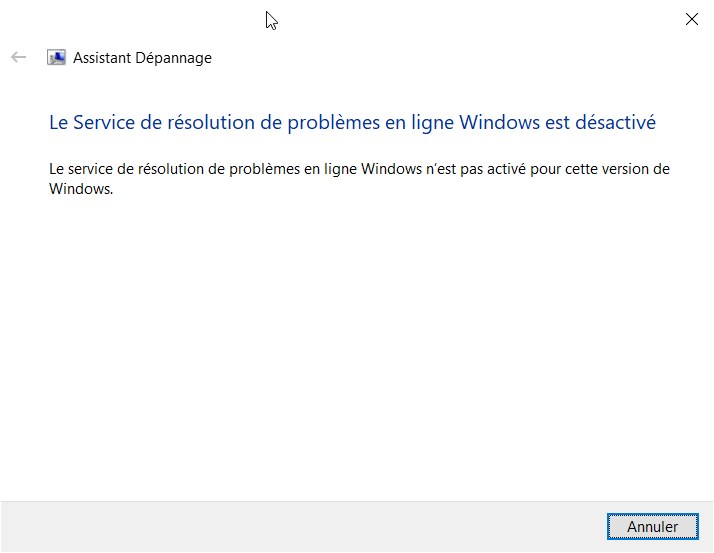Click "Le service" starting the black paragraph
Screen dimensions: 714x553
pyautogui.click(x=81, y=169)
